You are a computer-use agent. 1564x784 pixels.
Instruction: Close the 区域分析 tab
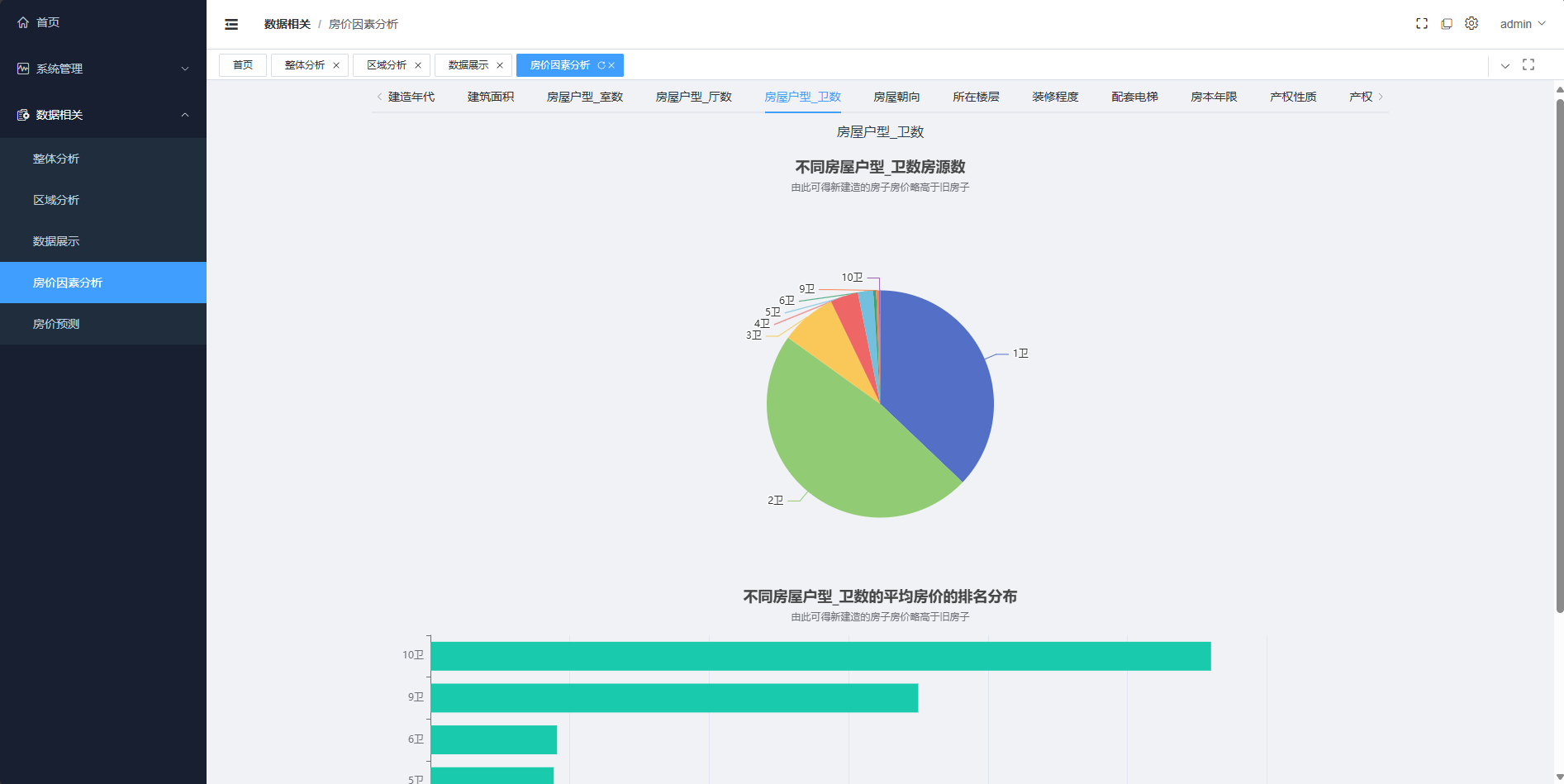point(418,65)
